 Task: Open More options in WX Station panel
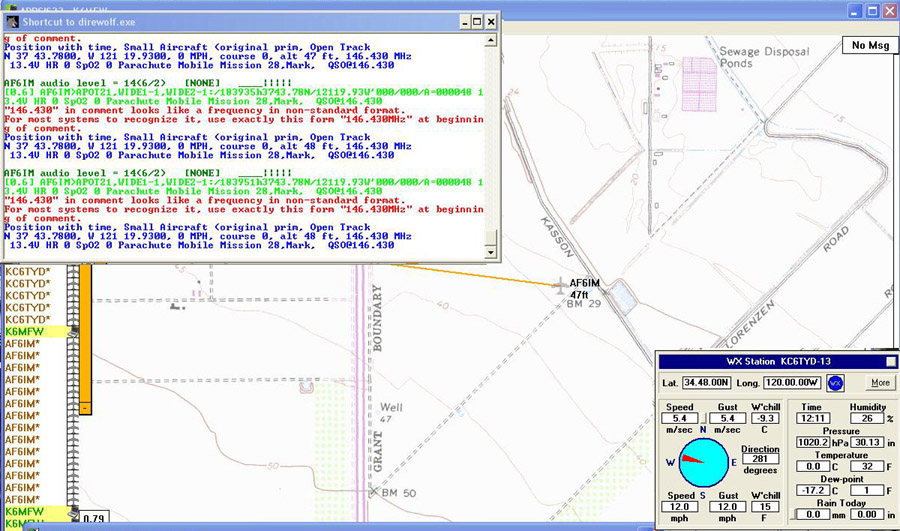(880, 383)
